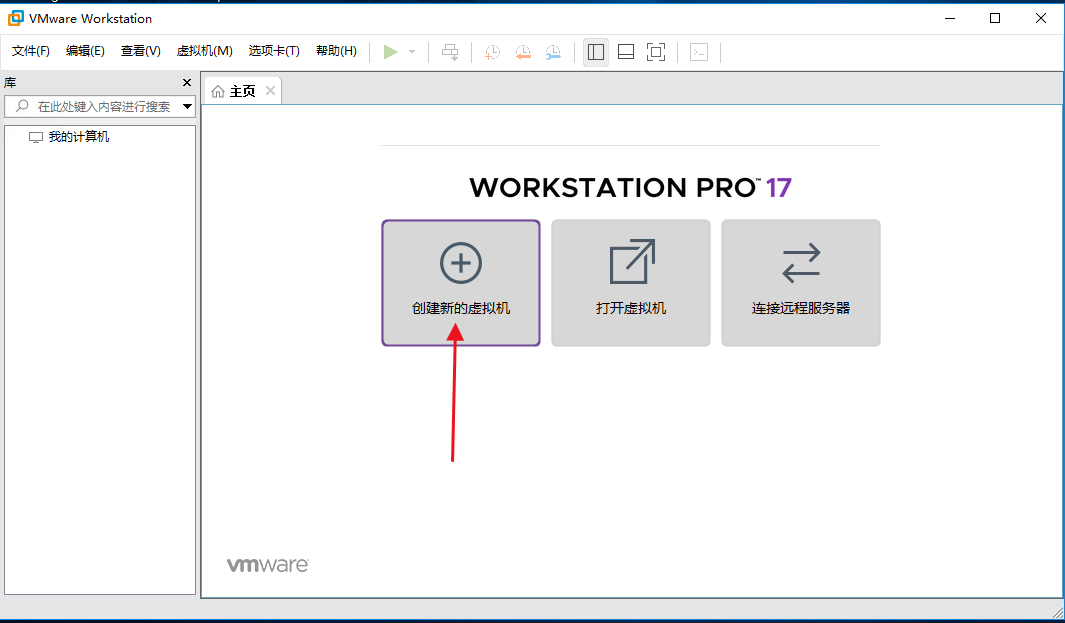Open the snapshot manager wrench icon
1065x623 pixels.
553,52
